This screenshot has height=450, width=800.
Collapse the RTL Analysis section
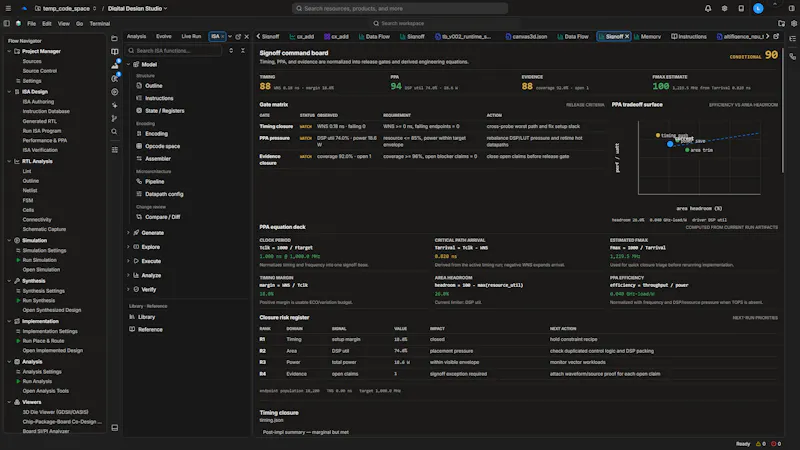(x=9, y=161)
